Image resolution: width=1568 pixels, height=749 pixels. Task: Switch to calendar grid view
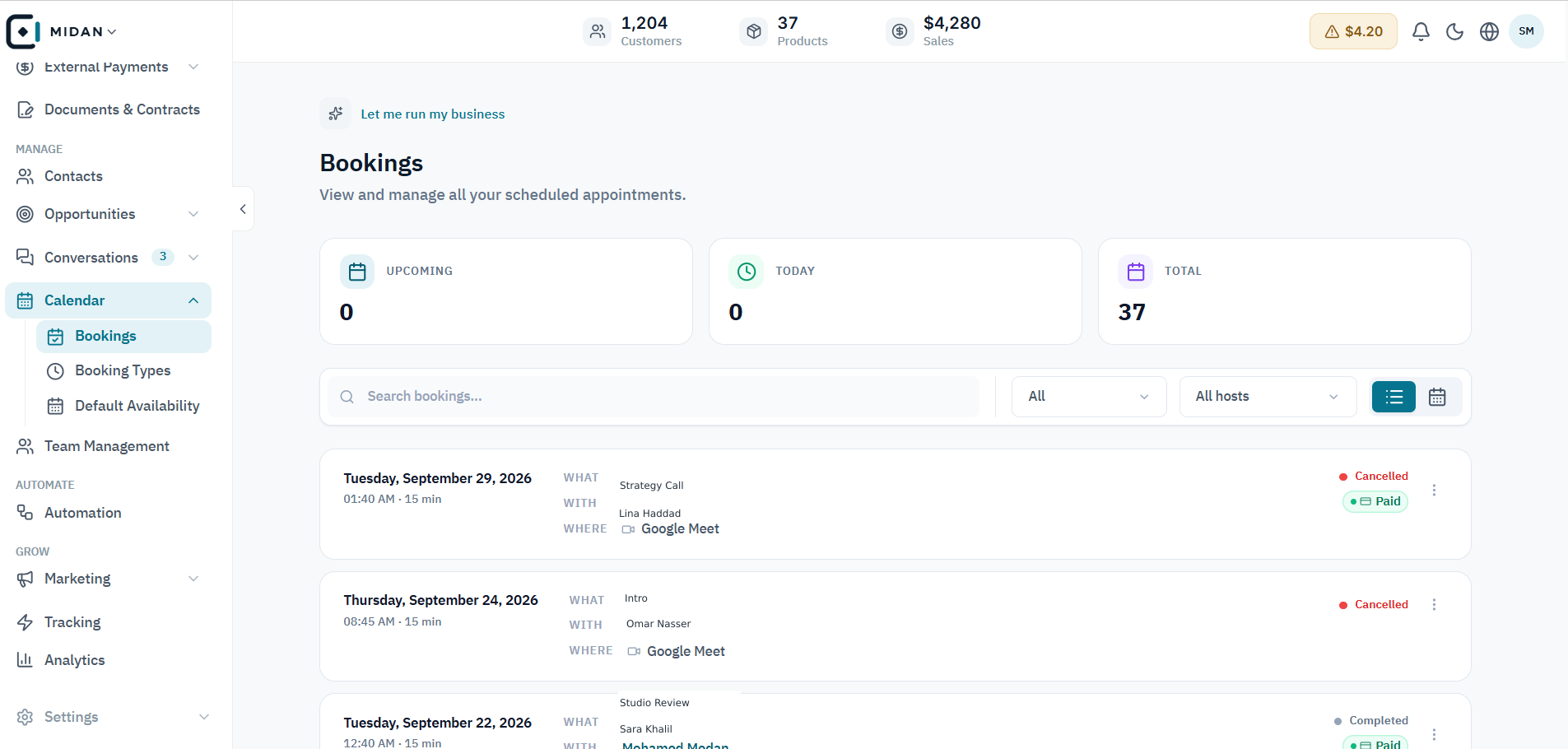point(1437,397)
